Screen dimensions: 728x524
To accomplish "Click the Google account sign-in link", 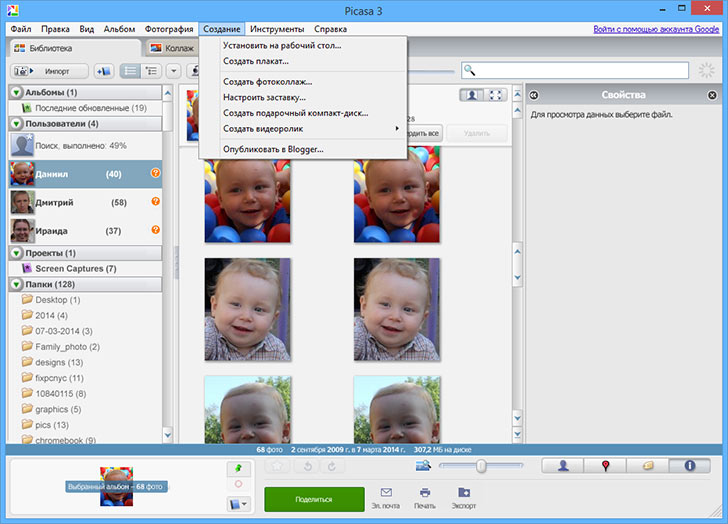I will [x=656, y=29].
